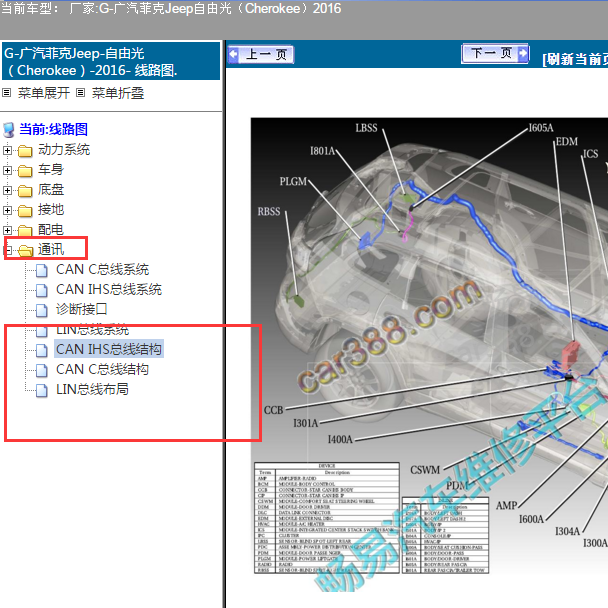Collapse the 通讯 folder node

7,250
